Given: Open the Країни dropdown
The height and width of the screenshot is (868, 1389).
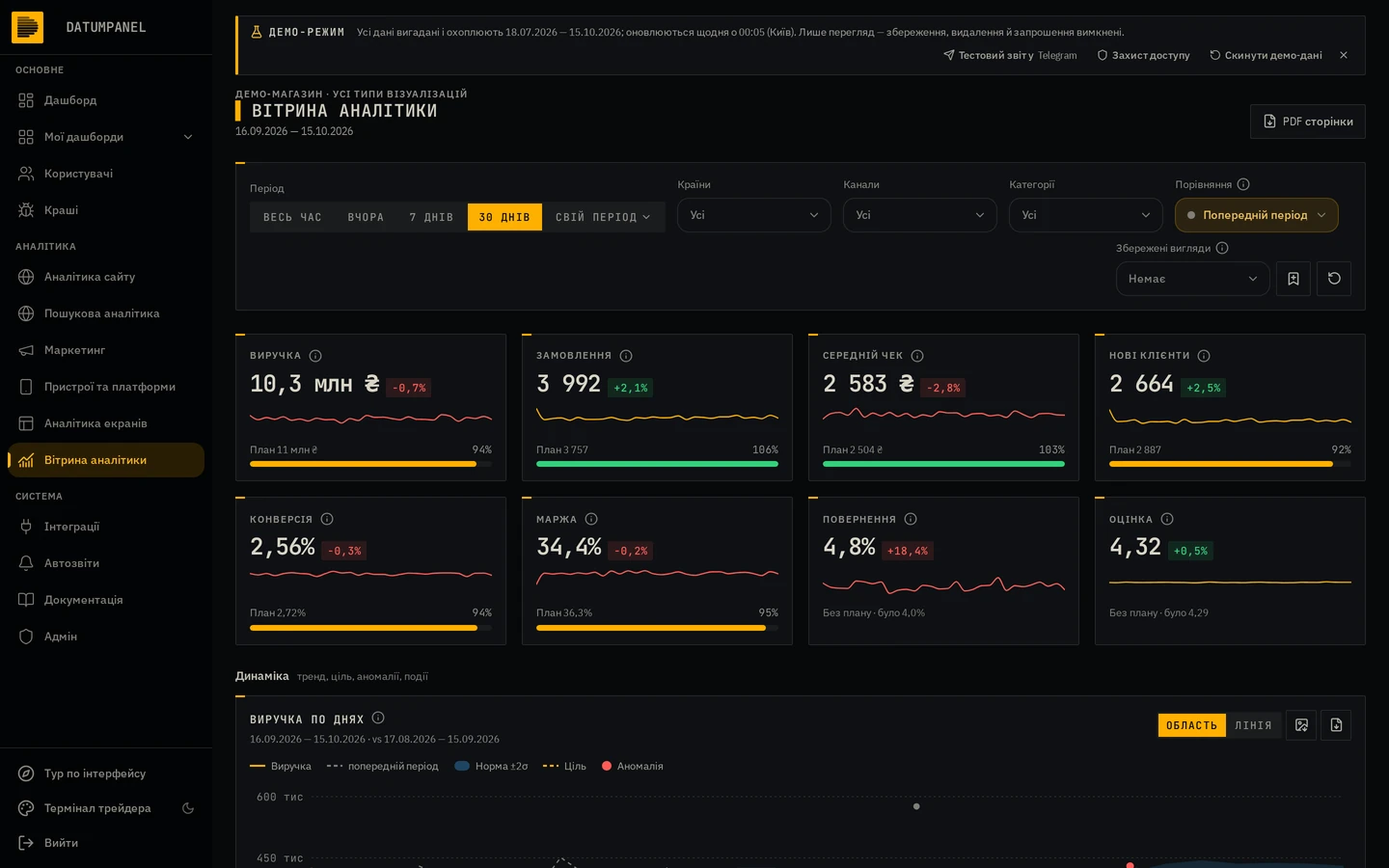Looking at the screenshot, I should click(x=753, y=215).
